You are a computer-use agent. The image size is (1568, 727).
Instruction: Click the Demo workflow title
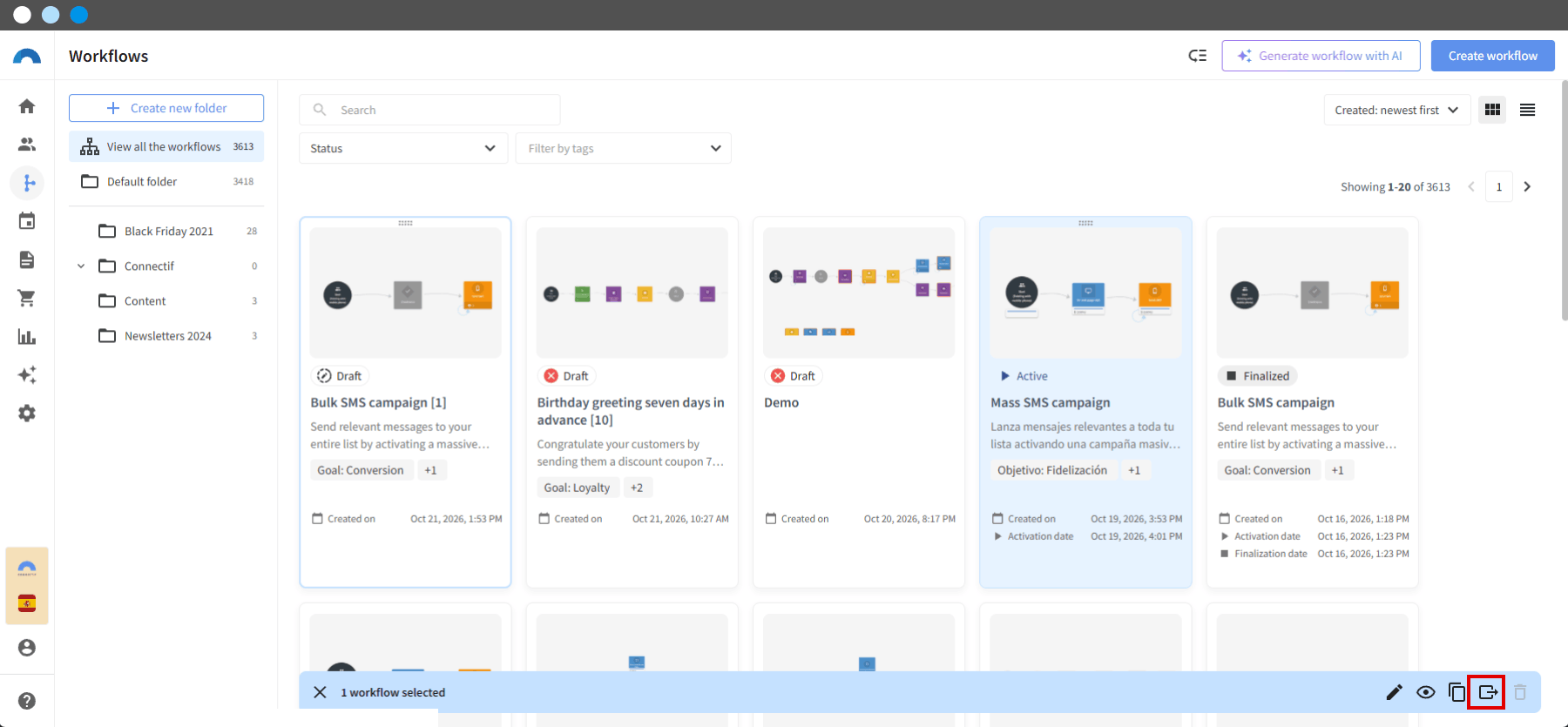pyautogui.click(x=781, y=402)
